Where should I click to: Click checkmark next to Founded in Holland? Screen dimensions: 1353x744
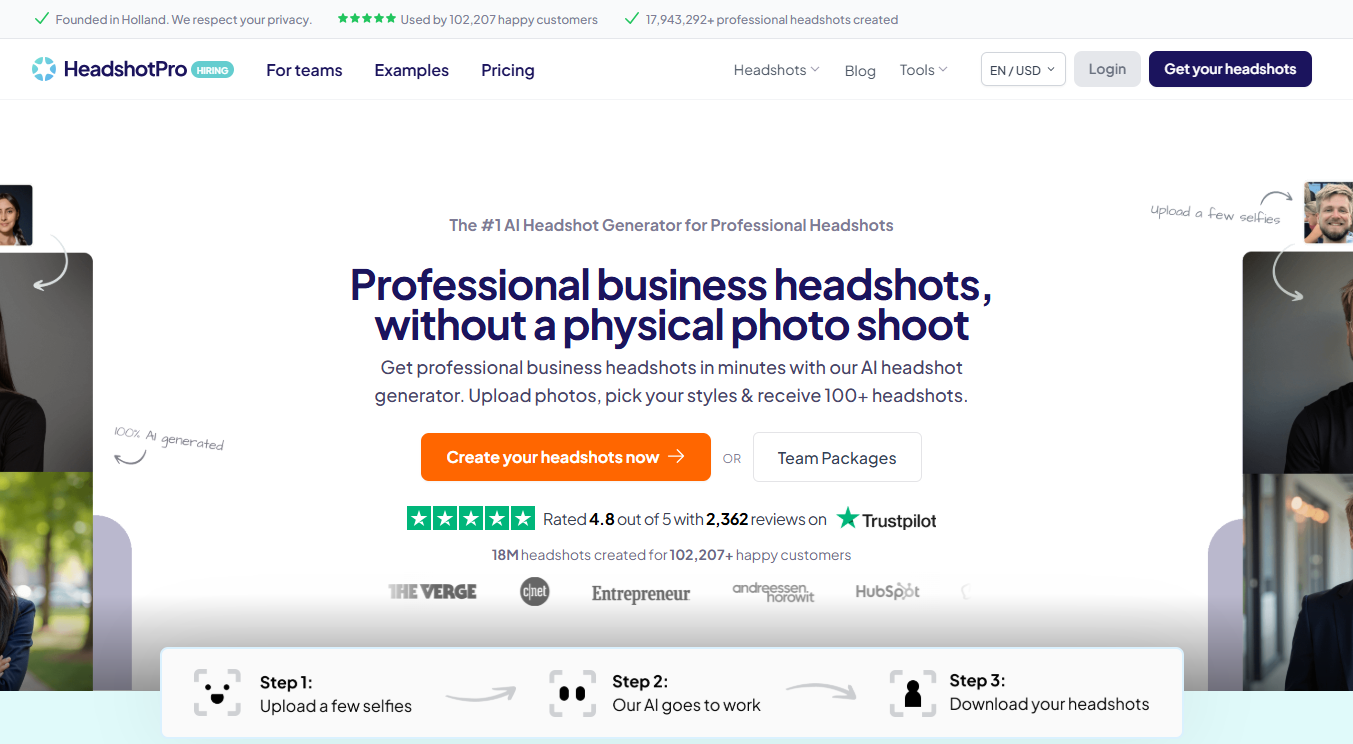tap(41, 19)
